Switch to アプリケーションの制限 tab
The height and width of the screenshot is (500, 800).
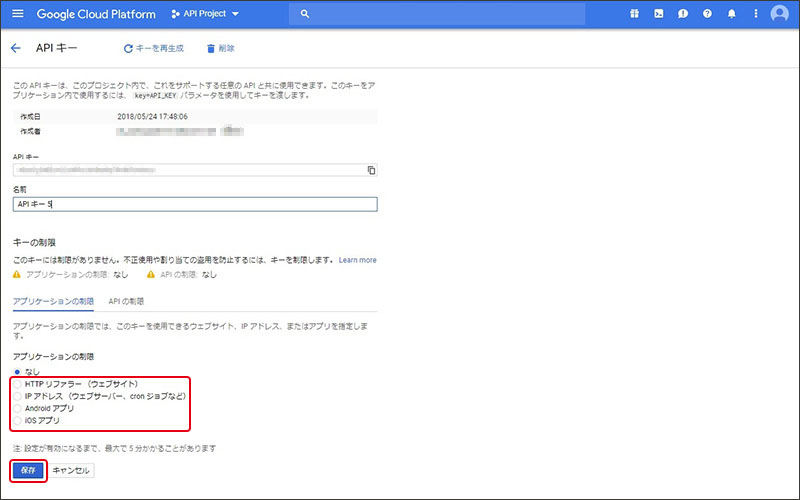(53, 302)
